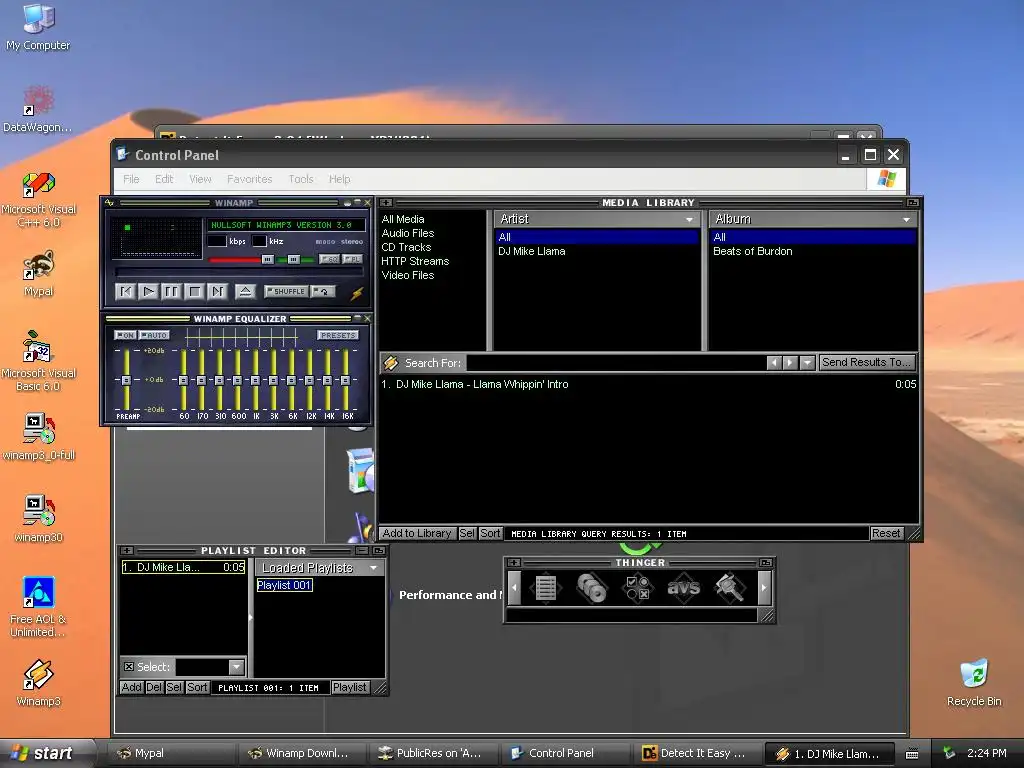Open the View menu in Control Panel
The image size is (1024, 768).
click(x=200, y=179)
